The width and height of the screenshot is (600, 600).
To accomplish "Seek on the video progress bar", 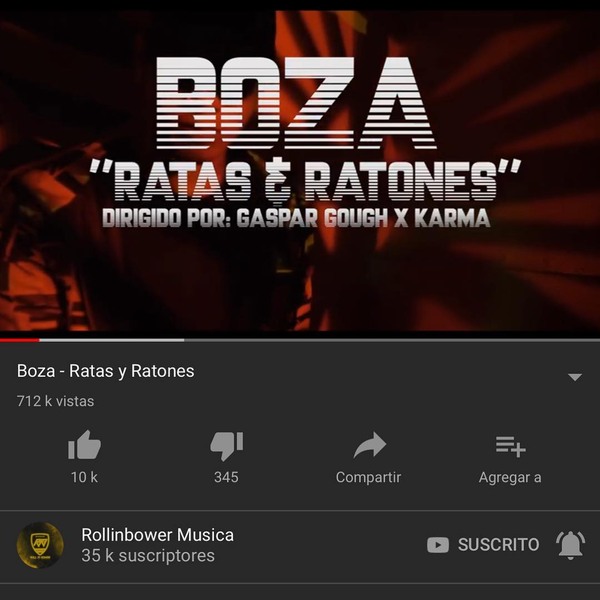I will pos(300,340).
